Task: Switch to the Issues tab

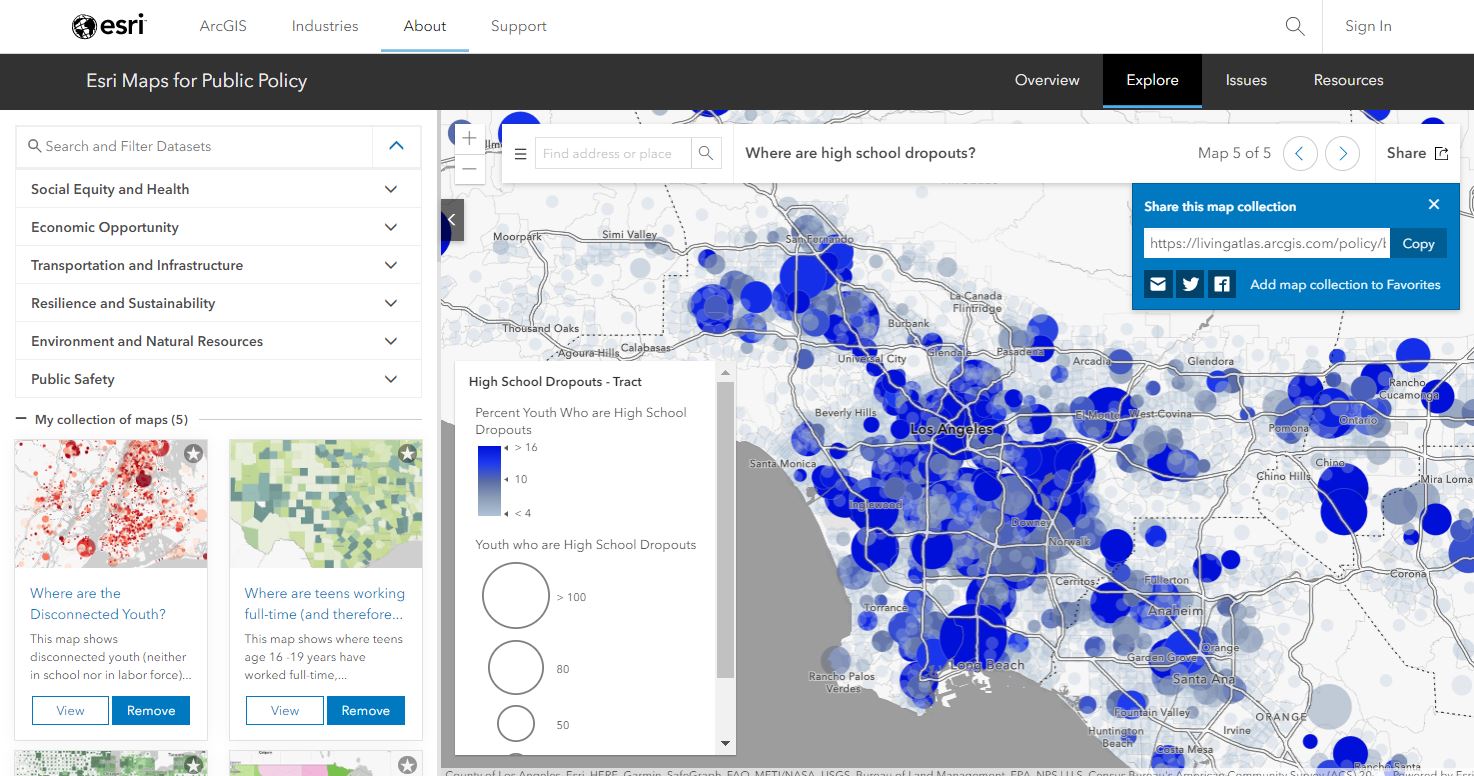Action: 1246,80
